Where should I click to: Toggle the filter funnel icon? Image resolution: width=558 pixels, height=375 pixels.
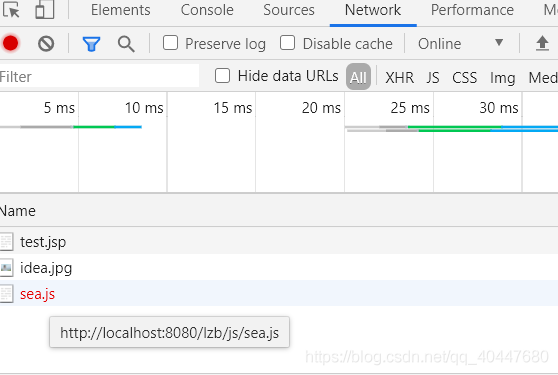[91, 44]
